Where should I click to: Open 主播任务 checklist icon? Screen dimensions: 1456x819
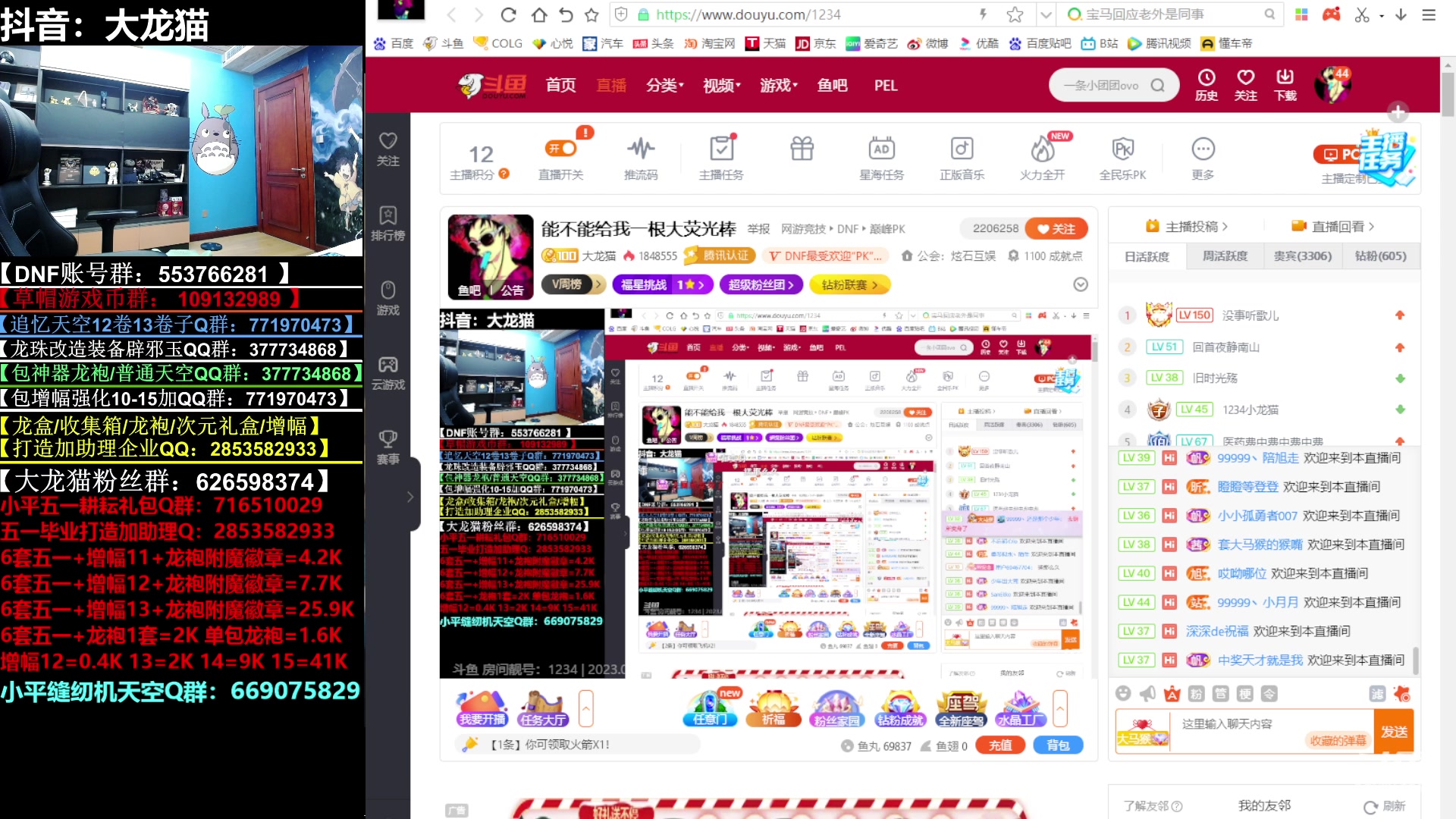(x=721, y=158)
